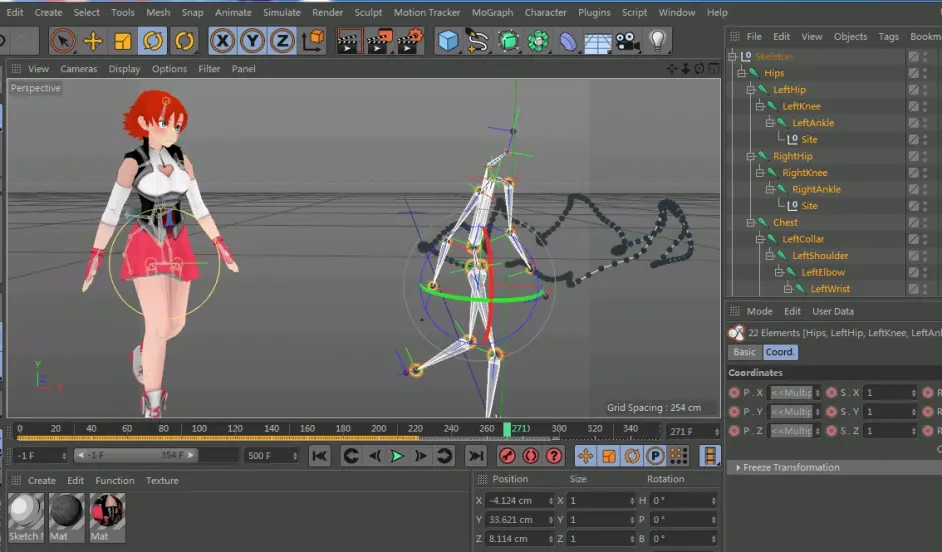Select the Move tool in the toolbar
The image size is (942, 552).
coord(93,41)
